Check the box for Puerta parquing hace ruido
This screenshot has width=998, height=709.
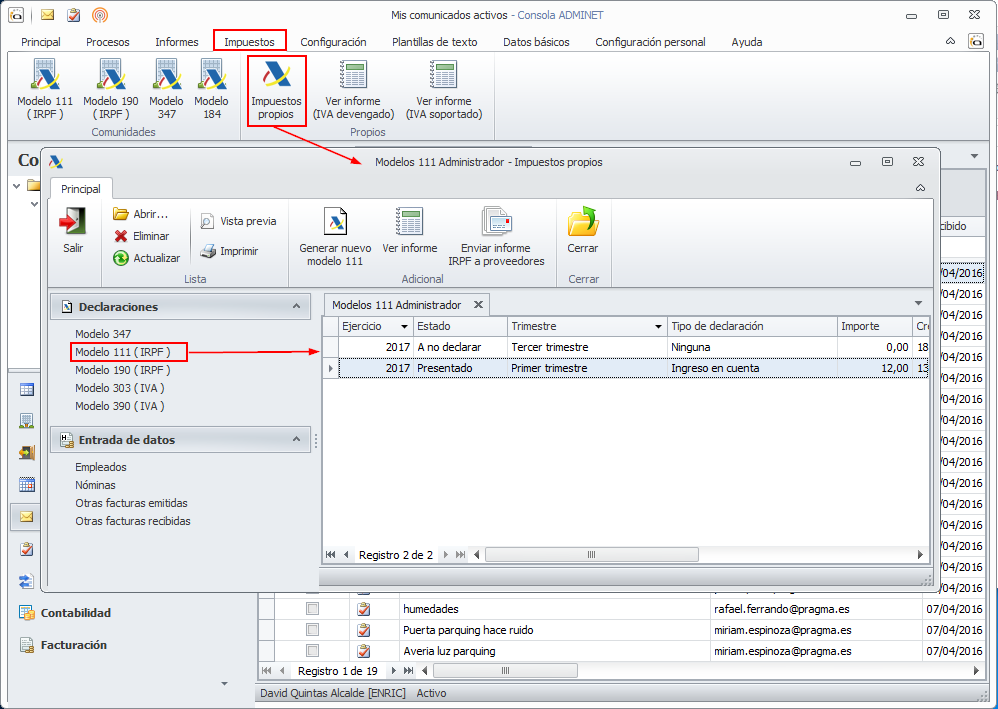pos(312,629)
